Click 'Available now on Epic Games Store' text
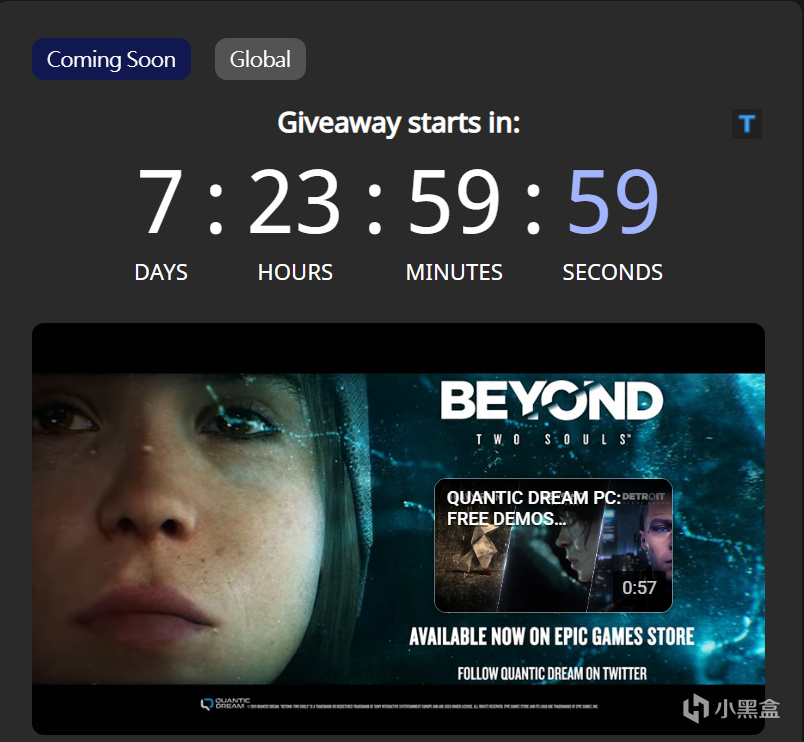The height and width of the screenshot is (742, 804). pyautogui.click(x=552, y=636)
